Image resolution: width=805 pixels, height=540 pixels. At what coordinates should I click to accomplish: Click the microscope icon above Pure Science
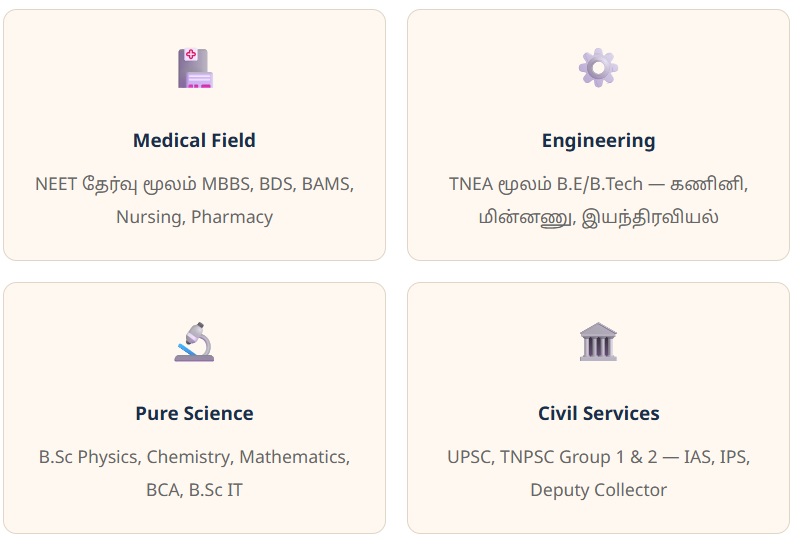click(x=194, y=342)
